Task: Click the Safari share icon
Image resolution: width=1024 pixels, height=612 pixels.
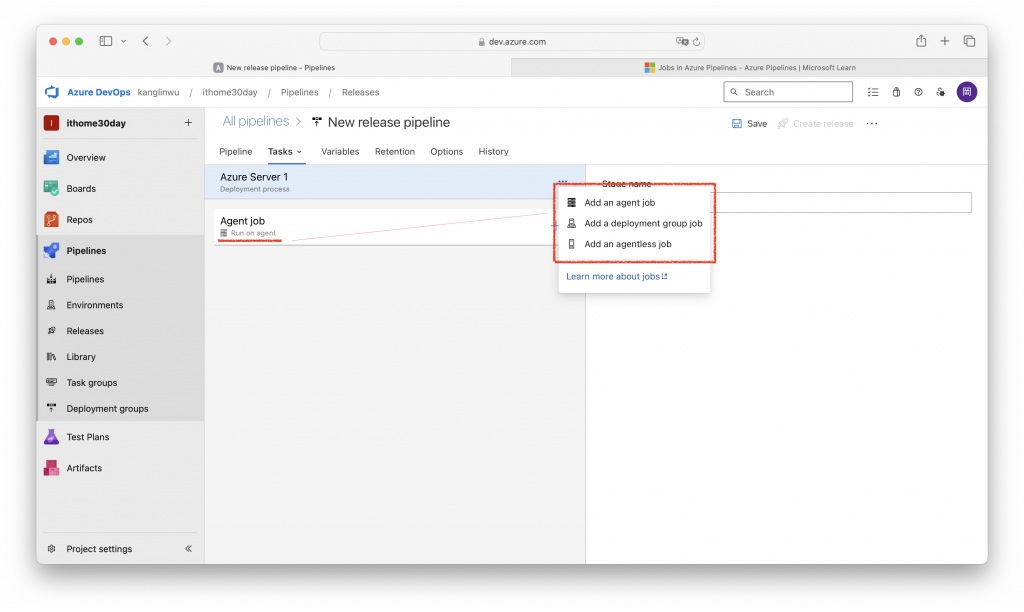Action: coord(921,41)
